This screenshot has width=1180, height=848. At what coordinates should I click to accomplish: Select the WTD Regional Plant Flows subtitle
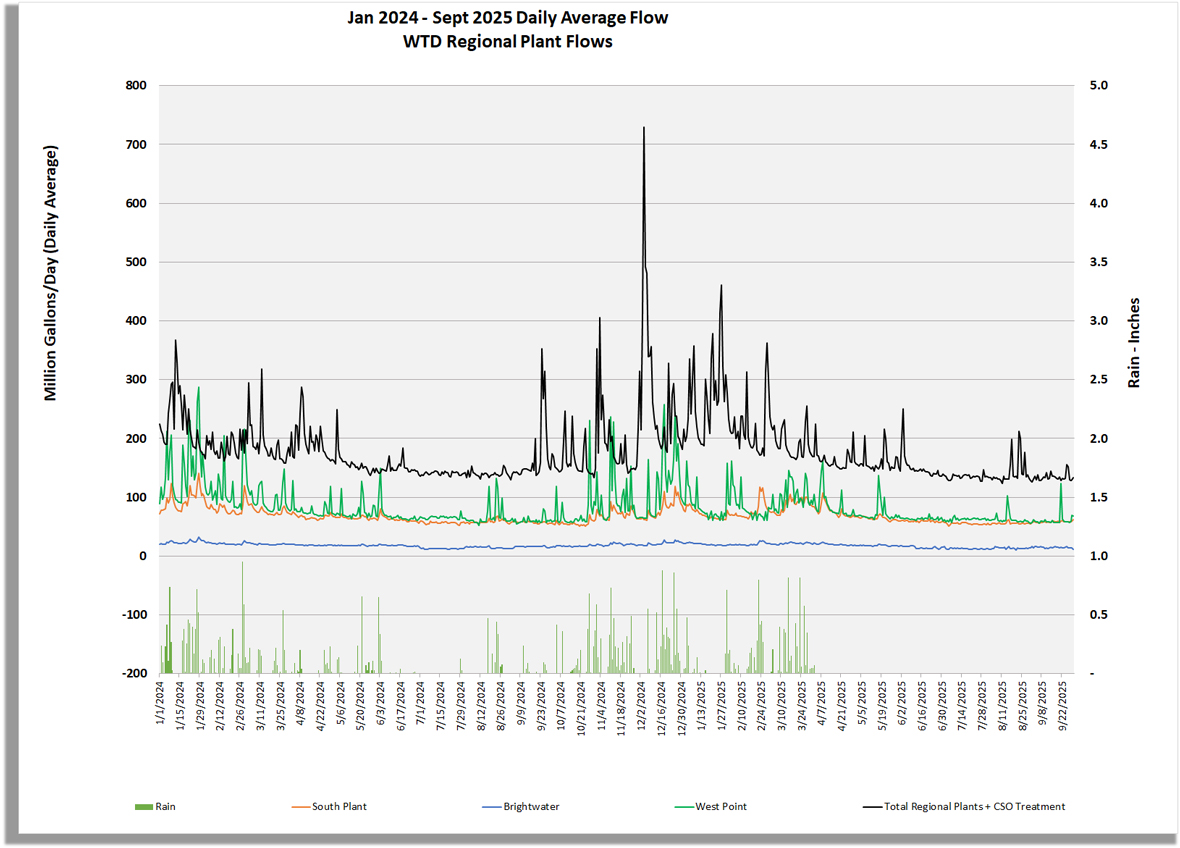(x=508, y=42)
